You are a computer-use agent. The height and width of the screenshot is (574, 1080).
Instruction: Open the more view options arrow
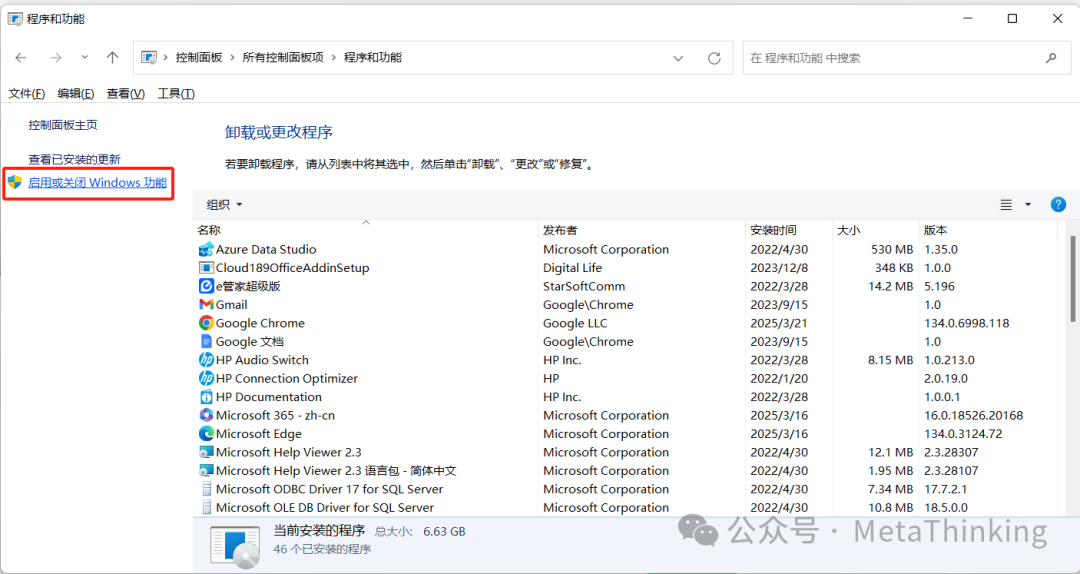pyautogui.click(x=1028, y=205)
